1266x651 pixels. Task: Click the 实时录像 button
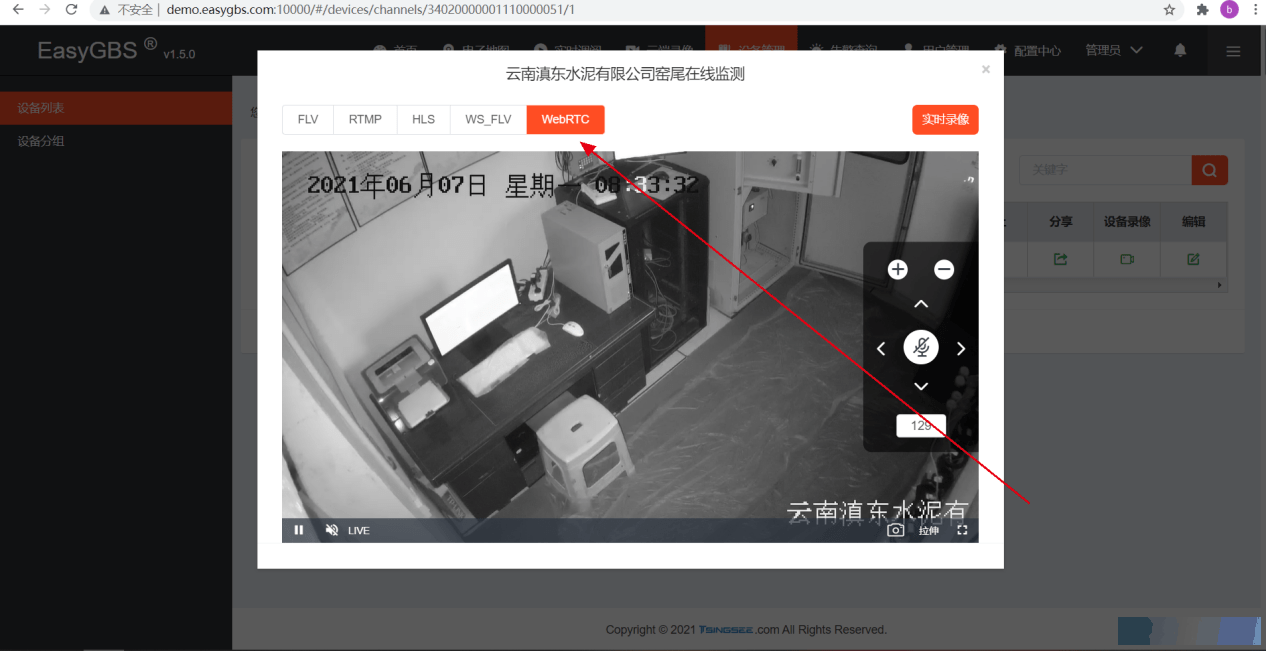(945, 120)
